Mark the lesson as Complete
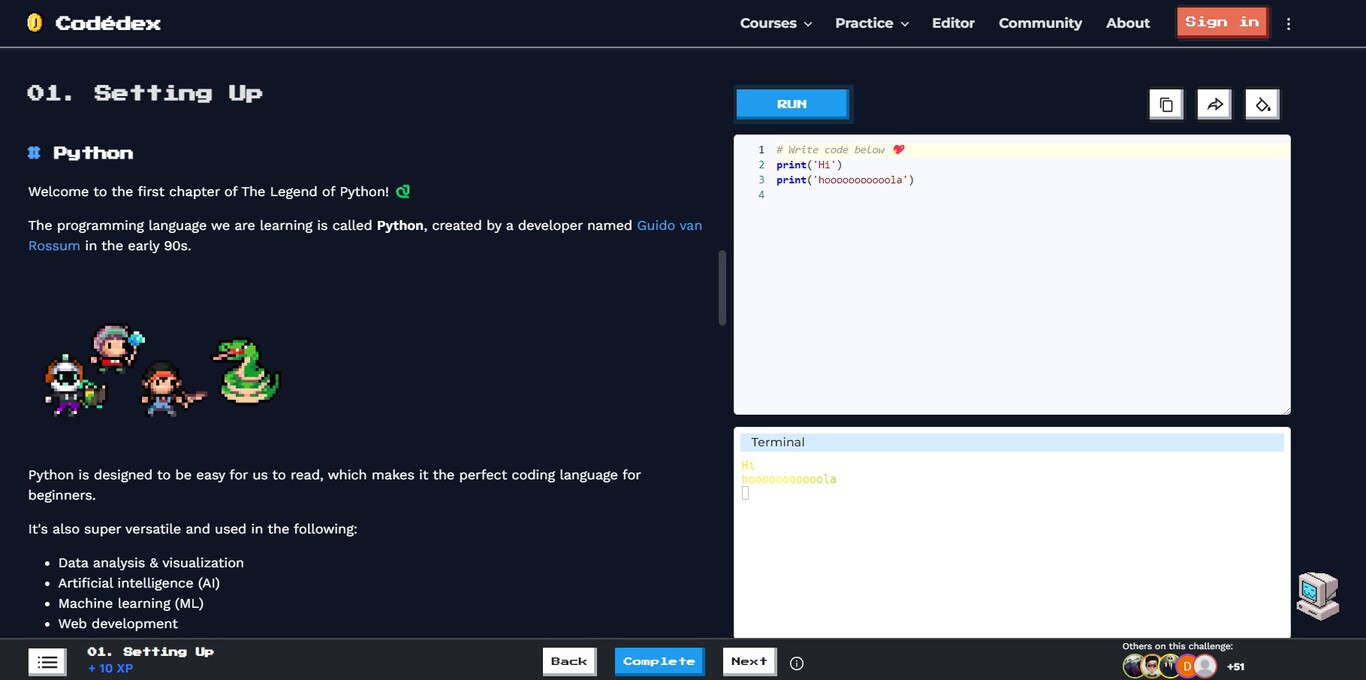 659,661
